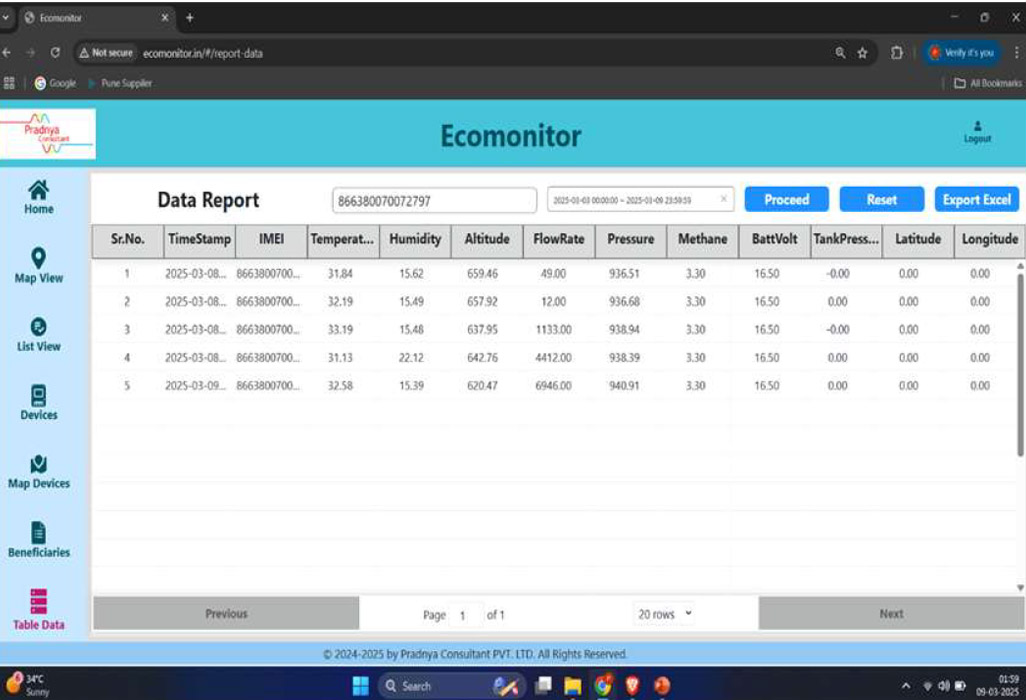Expand the 20 rows page size dropdown
Image resolution: width=1026 pixels, height=700 pixels.
(x=665, y=614)
